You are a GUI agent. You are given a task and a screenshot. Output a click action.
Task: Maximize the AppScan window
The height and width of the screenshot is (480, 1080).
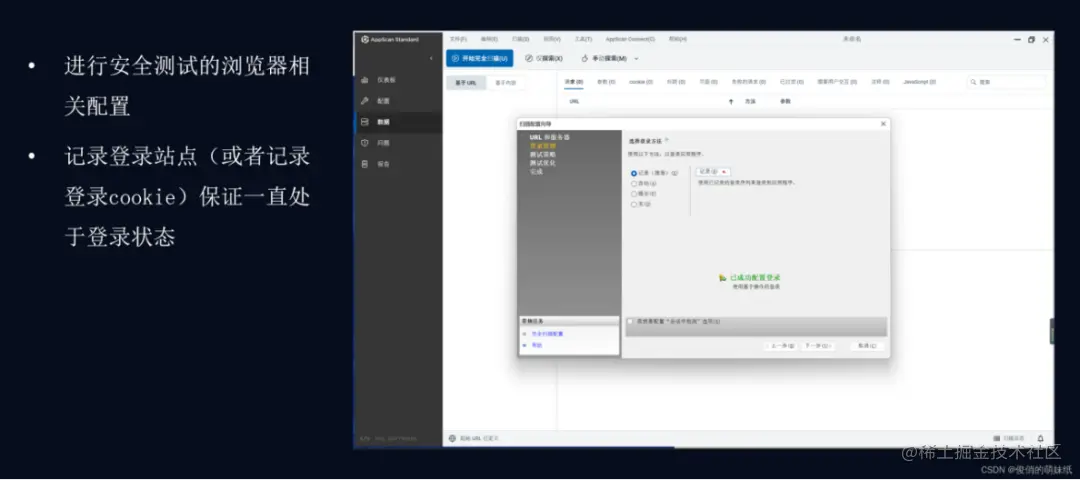click(x=1031, y=40)
